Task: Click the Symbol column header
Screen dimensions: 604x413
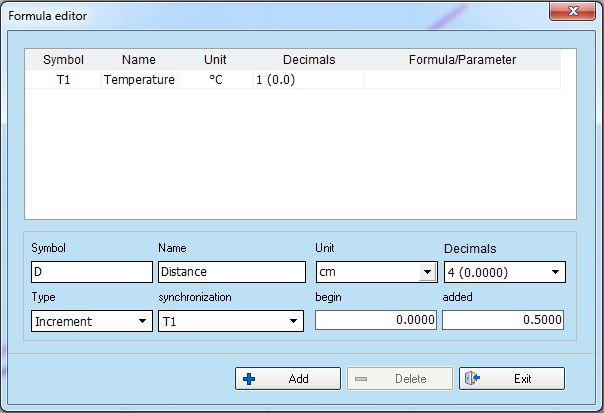Action: click(64, 60)
